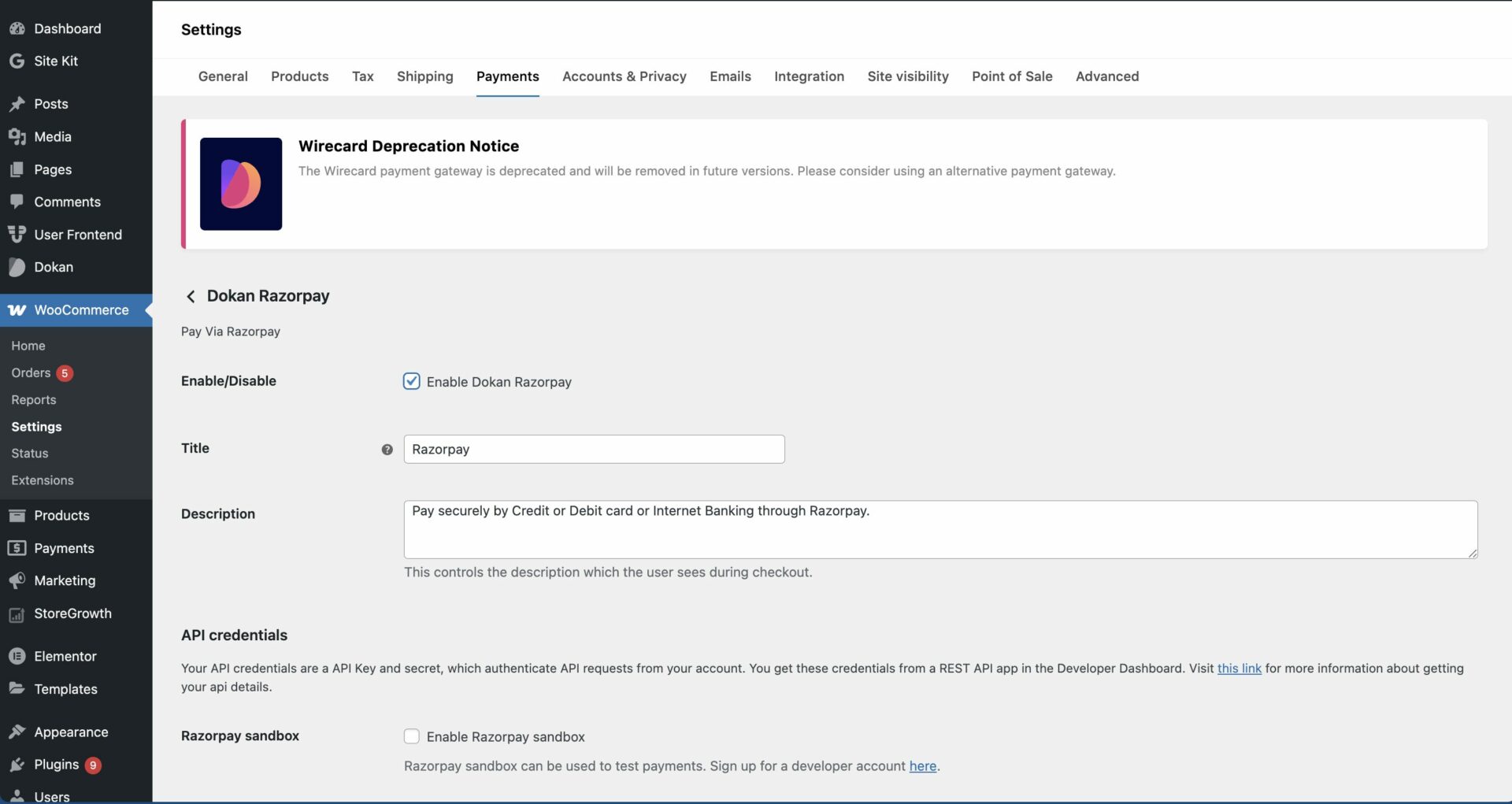Click the Marketing megaphone icon
Viewport: 1512px width, 804px height.
point(17,580)
